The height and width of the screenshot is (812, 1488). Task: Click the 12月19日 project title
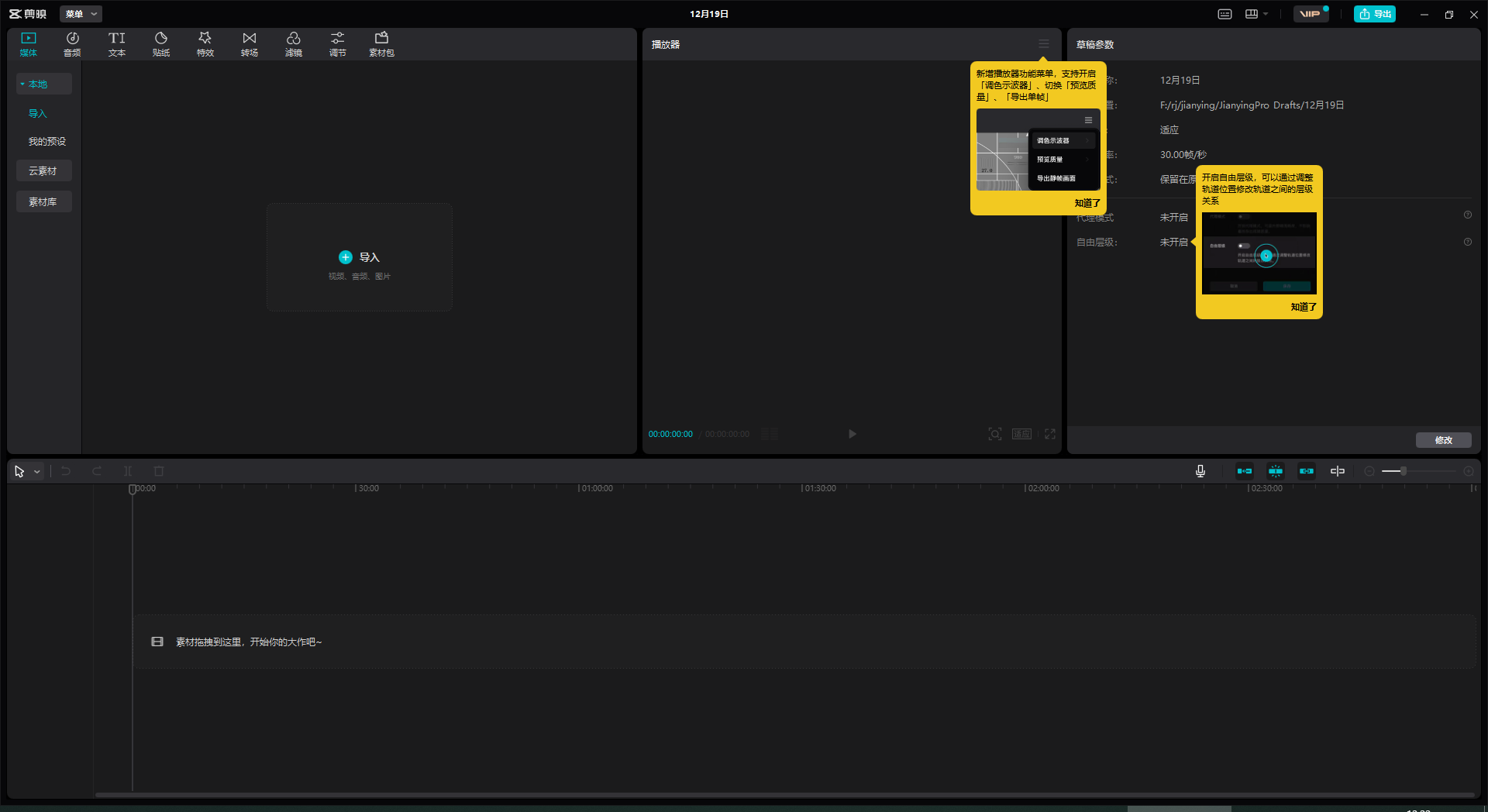709,14
